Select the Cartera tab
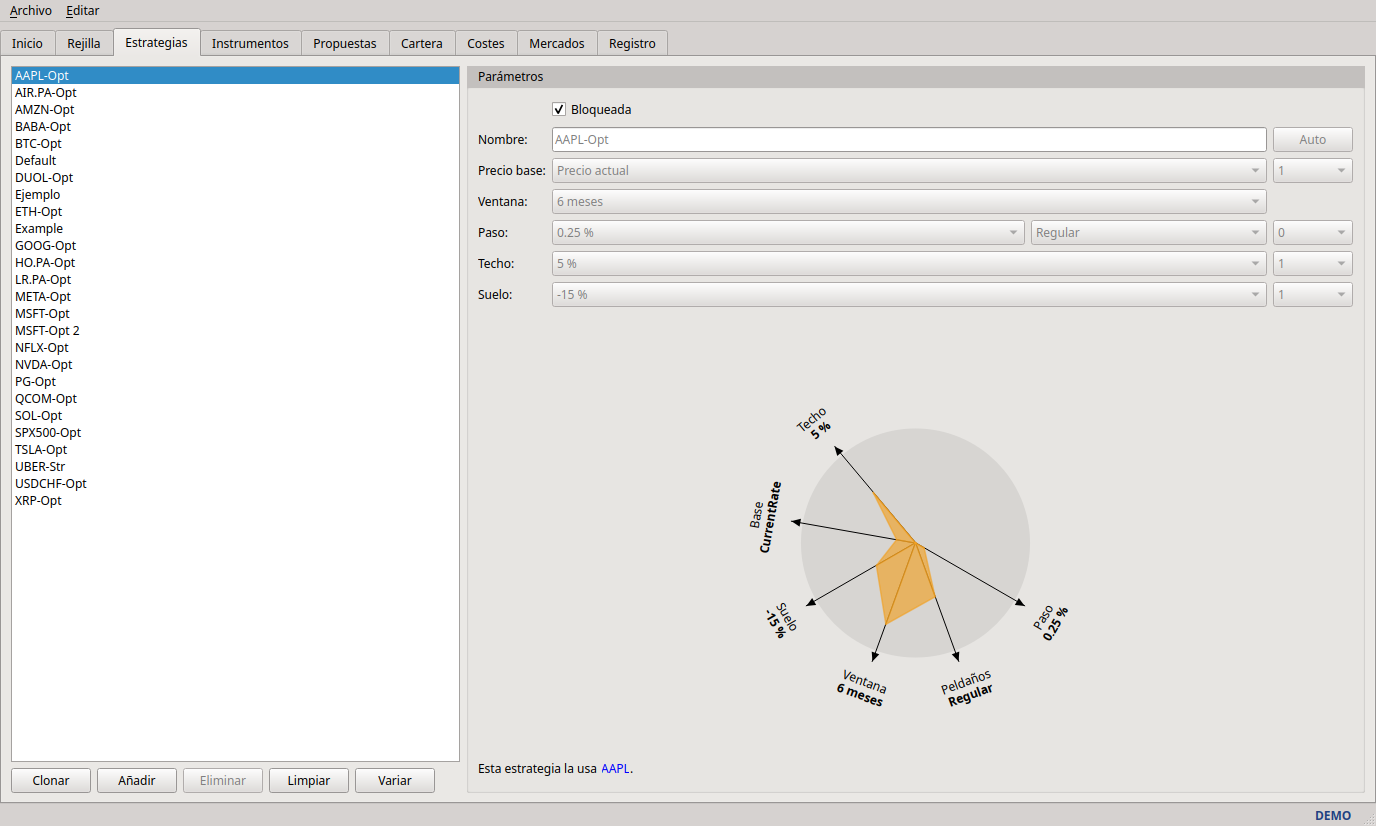Viewport: 1376px width, 826px height. coord(422,43)
